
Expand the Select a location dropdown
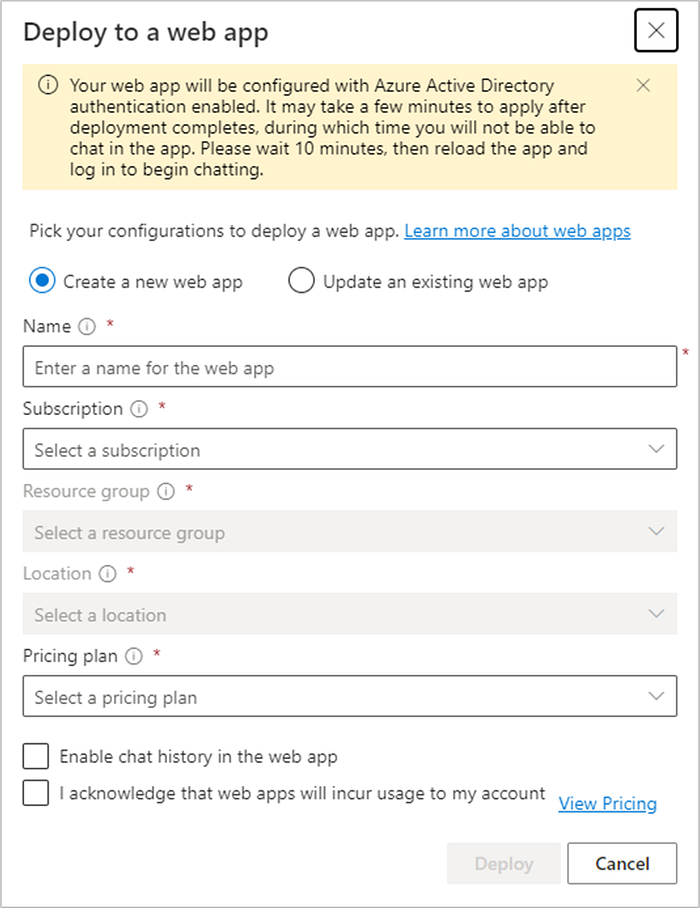350,613
